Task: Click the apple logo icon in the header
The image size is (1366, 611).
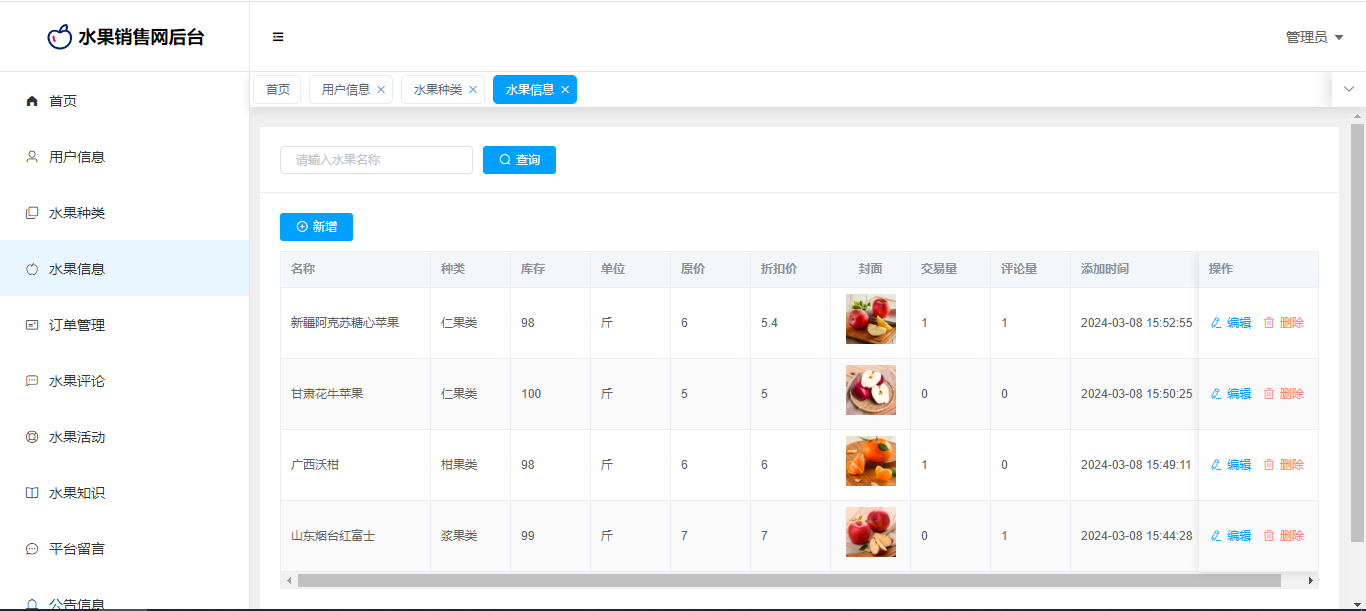Action: (x=60, y=37)
